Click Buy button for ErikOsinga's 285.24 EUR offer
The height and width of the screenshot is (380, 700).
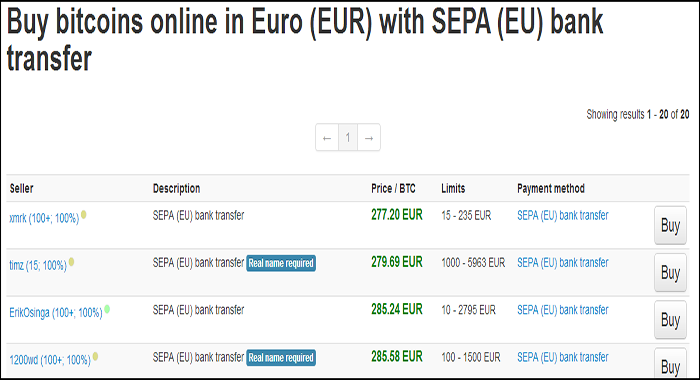click(x=670, y=320)
